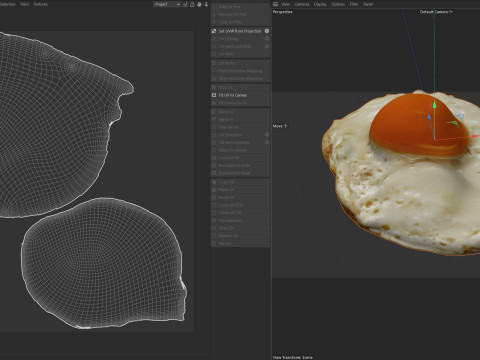The image size is (480, 360).
Task: Open the Textures menu in the UV editor
Action: (41, 4)
